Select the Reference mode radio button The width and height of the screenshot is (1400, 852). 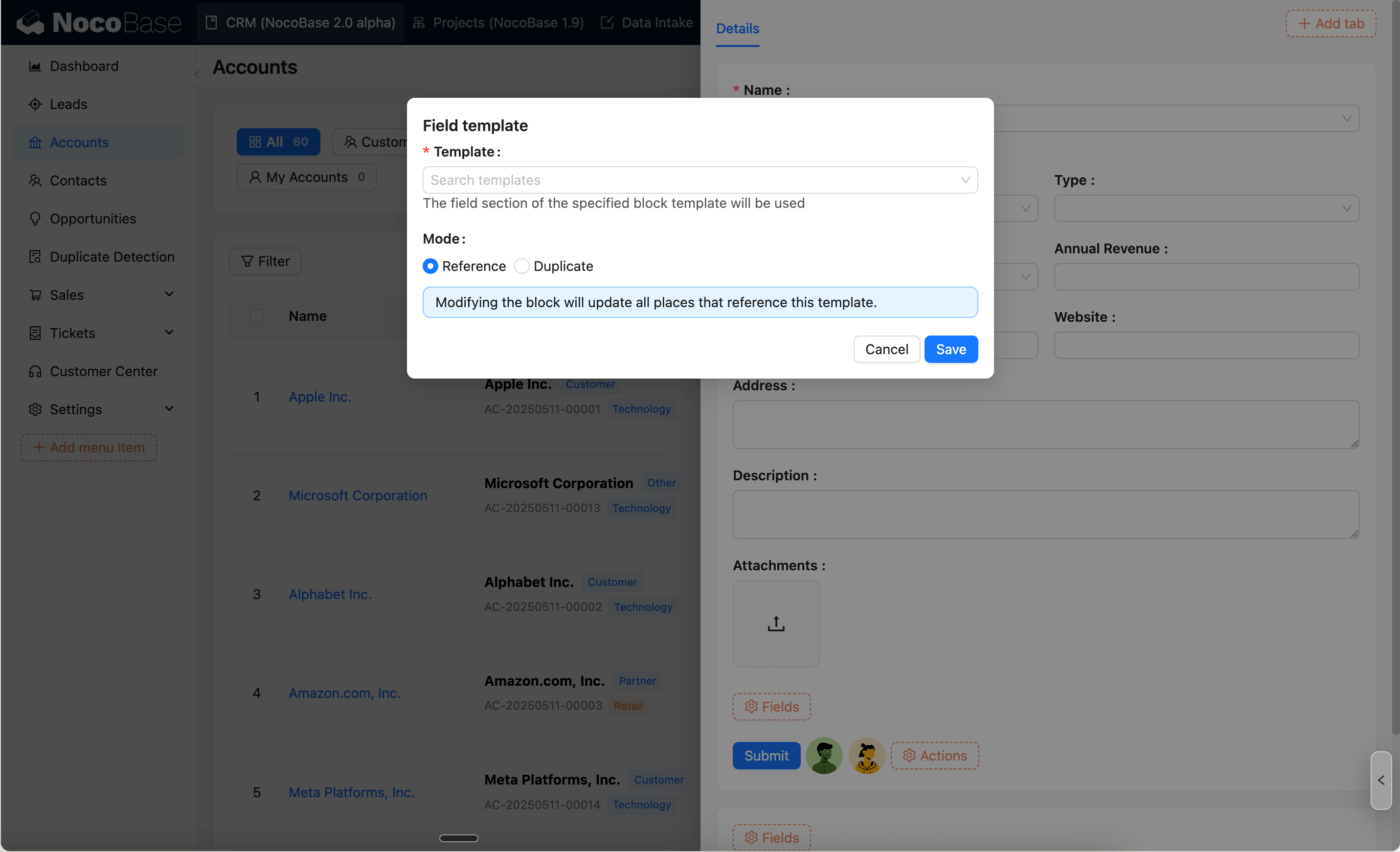tap(430, 267)
